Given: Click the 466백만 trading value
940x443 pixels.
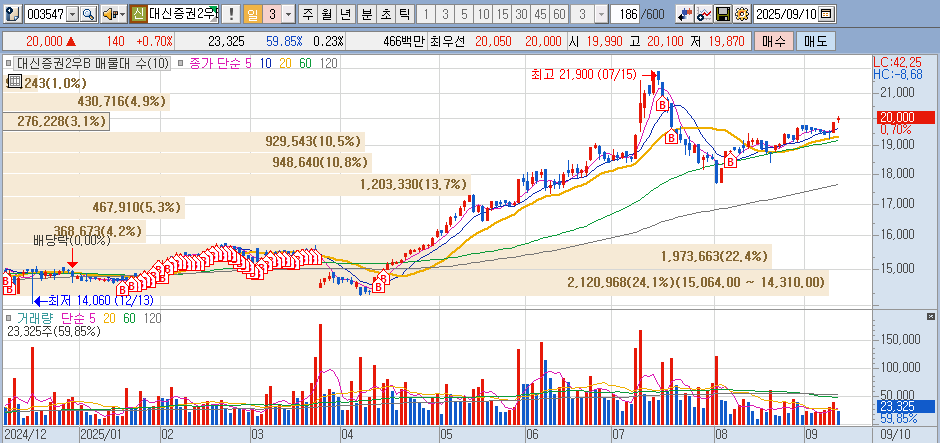Looking at the screenshot, I should 404,41.
